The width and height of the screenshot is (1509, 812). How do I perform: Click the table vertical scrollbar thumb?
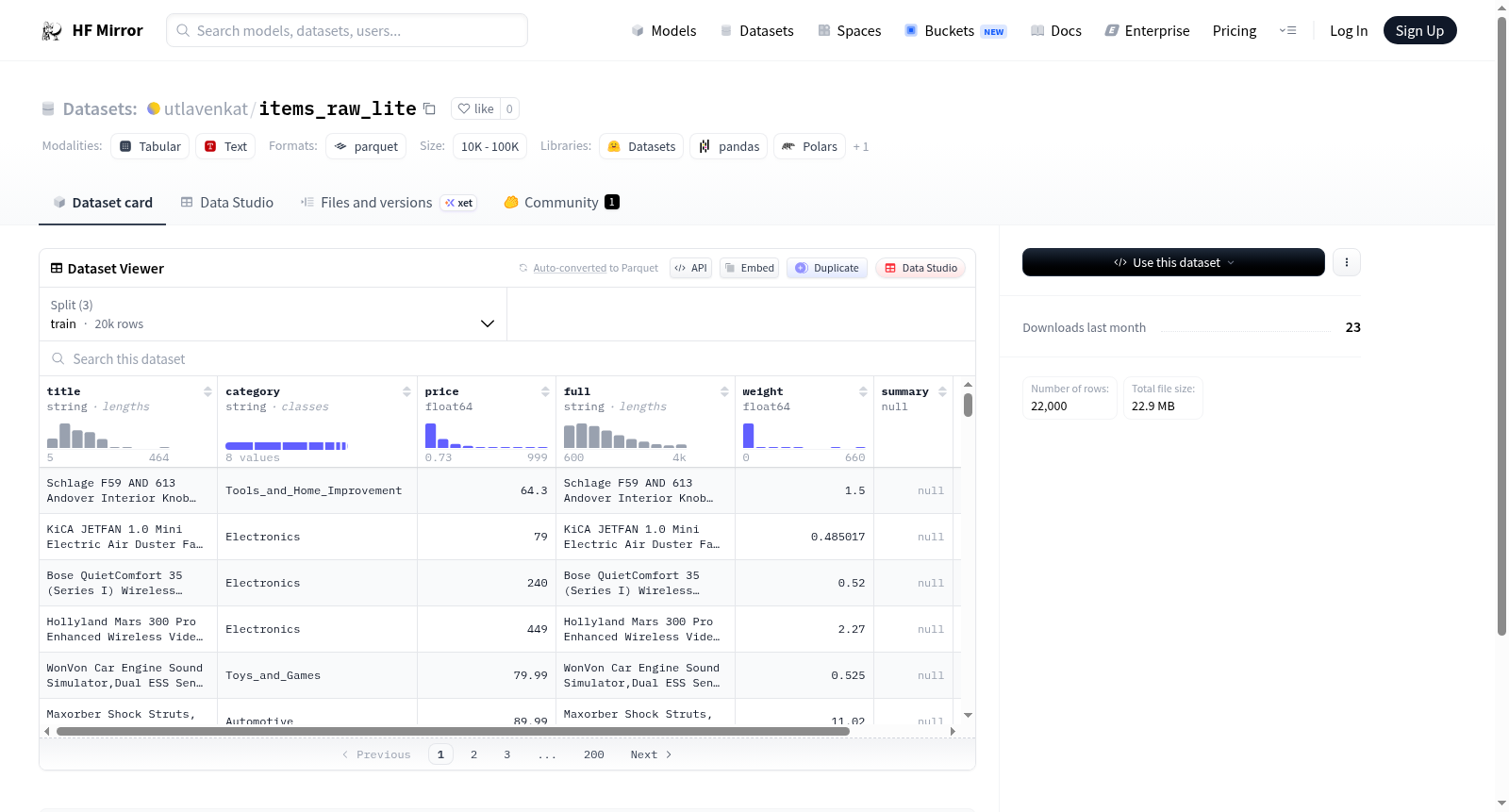point(968,405)
